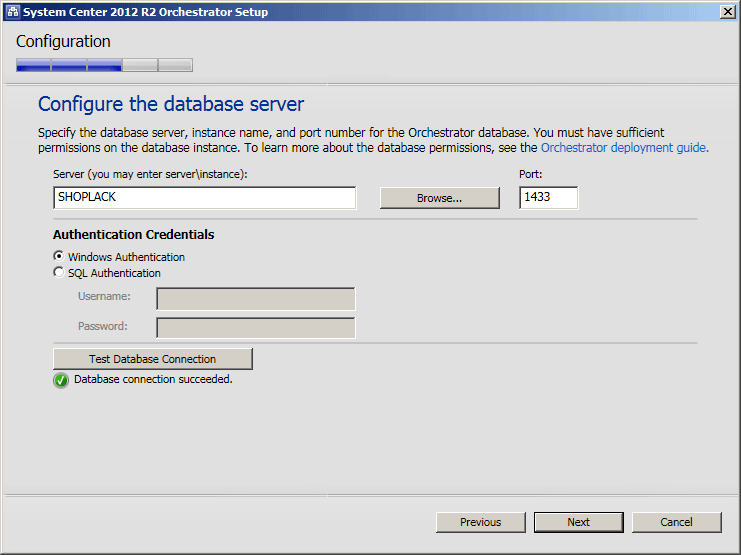
Task: Click the Orchestrator Setup title bar icon
Action: pyautogui.click(x=13, y=12)
